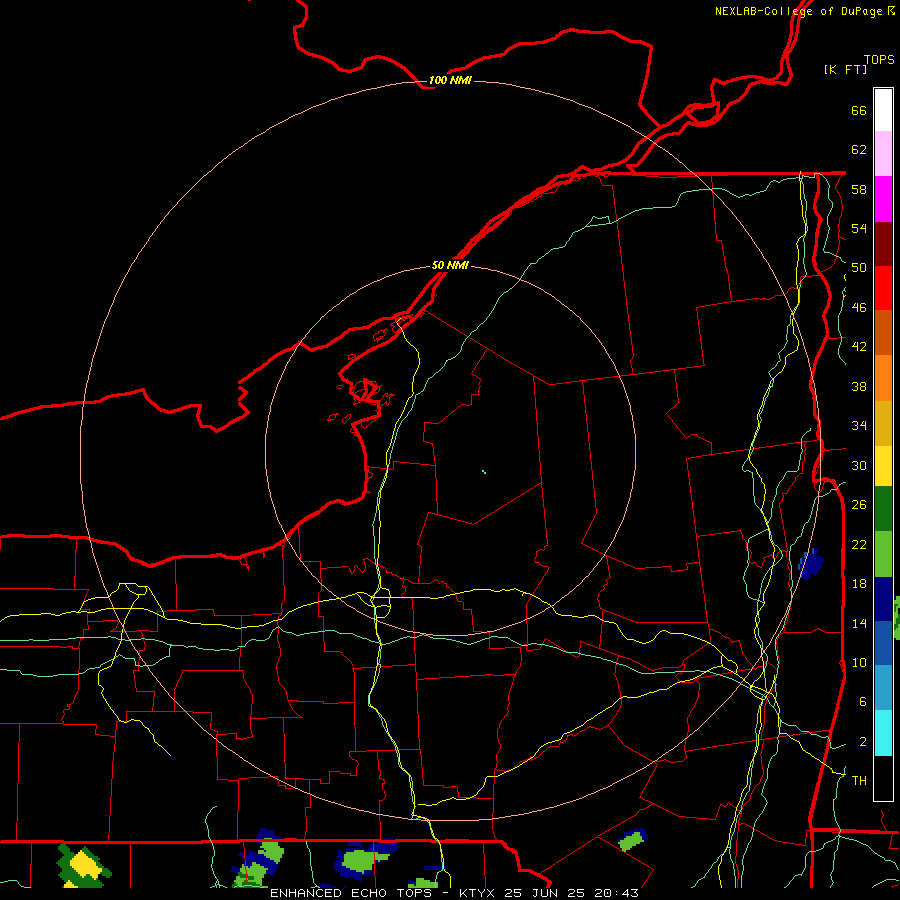Click the 38 legend scale label

(x=859, y=386)
